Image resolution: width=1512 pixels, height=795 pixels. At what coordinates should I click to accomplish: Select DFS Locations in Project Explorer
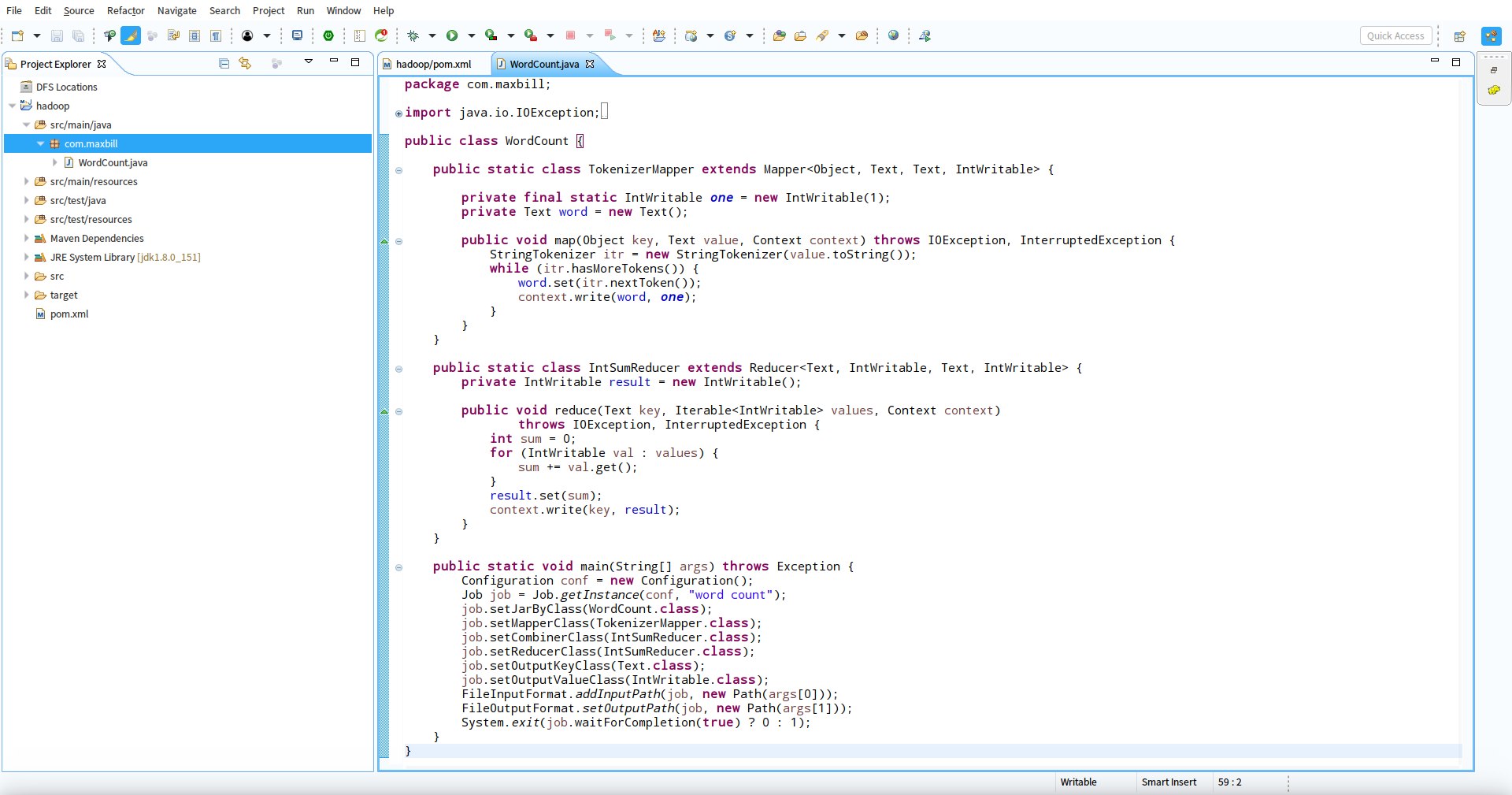click(x=67, y=87)
